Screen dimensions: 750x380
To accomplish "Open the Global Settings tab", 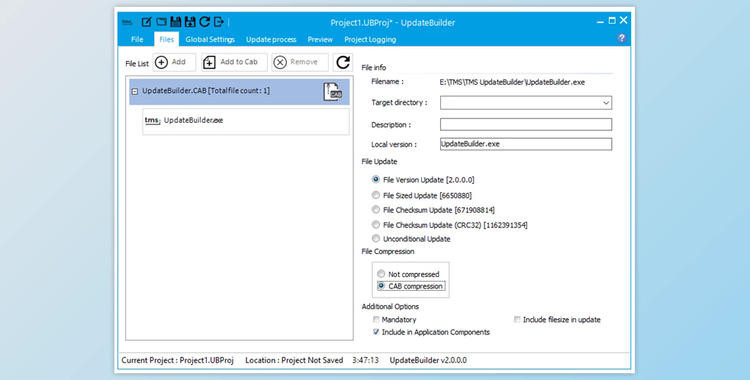I will [x=210, y=39].
